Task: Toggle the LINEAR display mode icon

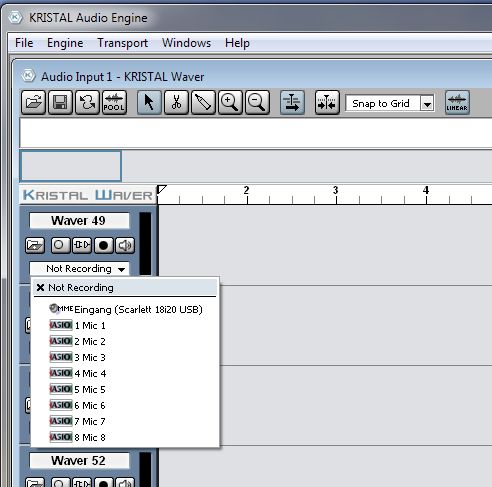Action: pyautogui.click(x=457, y=102)
